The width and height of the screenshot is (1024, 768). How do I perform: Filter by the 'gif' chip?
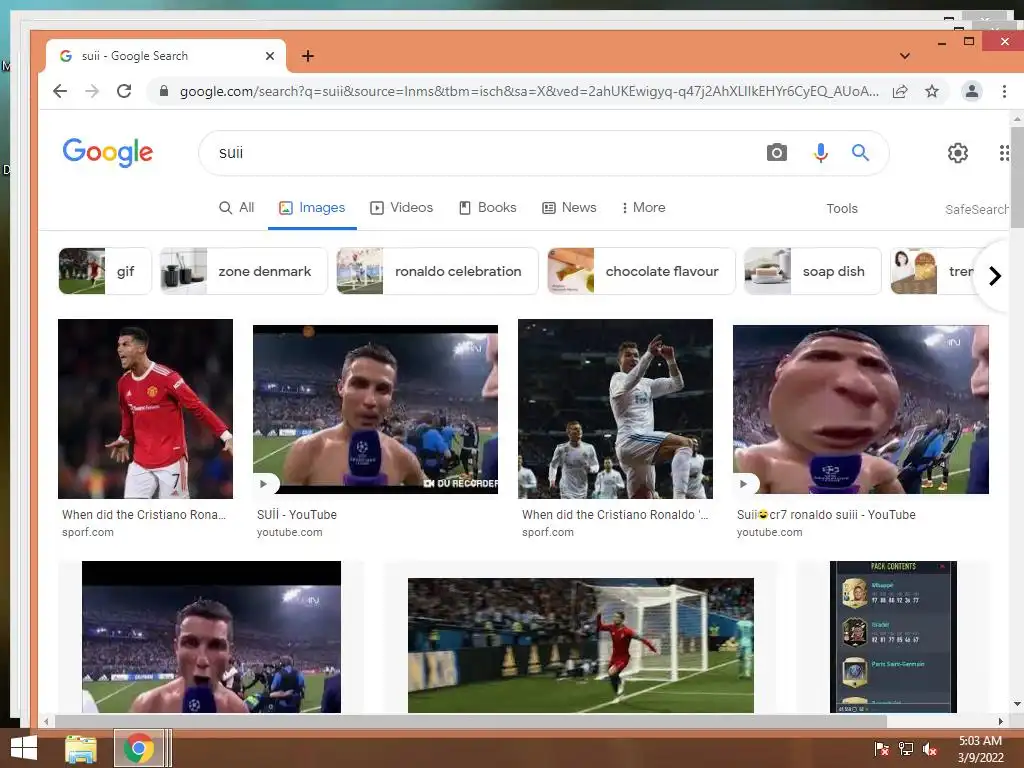click(x=104, y=271)
